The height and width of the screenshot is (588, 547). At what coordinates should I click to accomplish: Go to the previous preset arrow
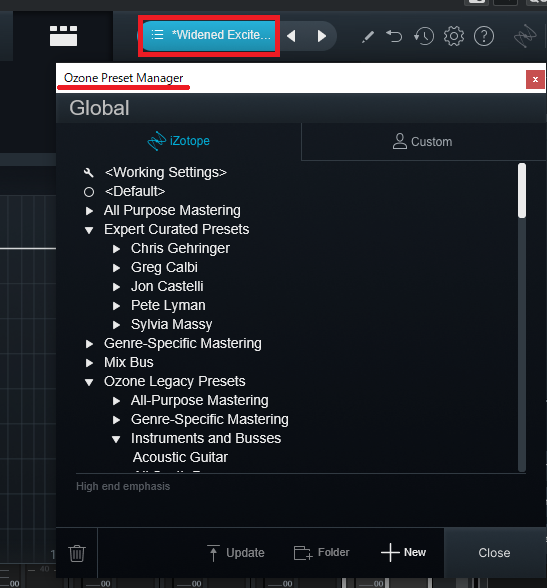coord(291,36)
